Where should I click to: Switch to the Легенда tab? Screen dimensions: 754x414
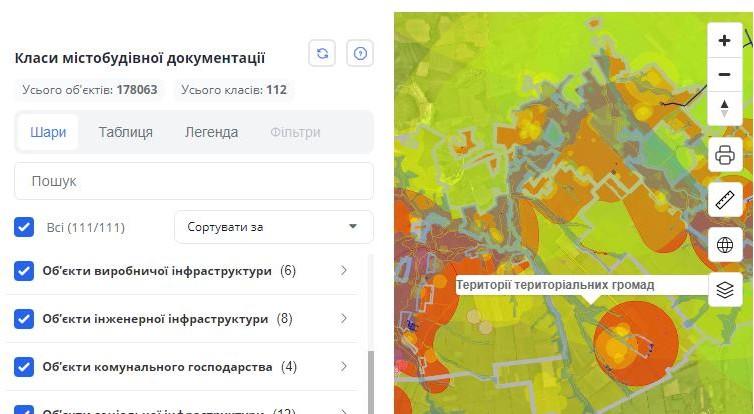coord(211,132)
